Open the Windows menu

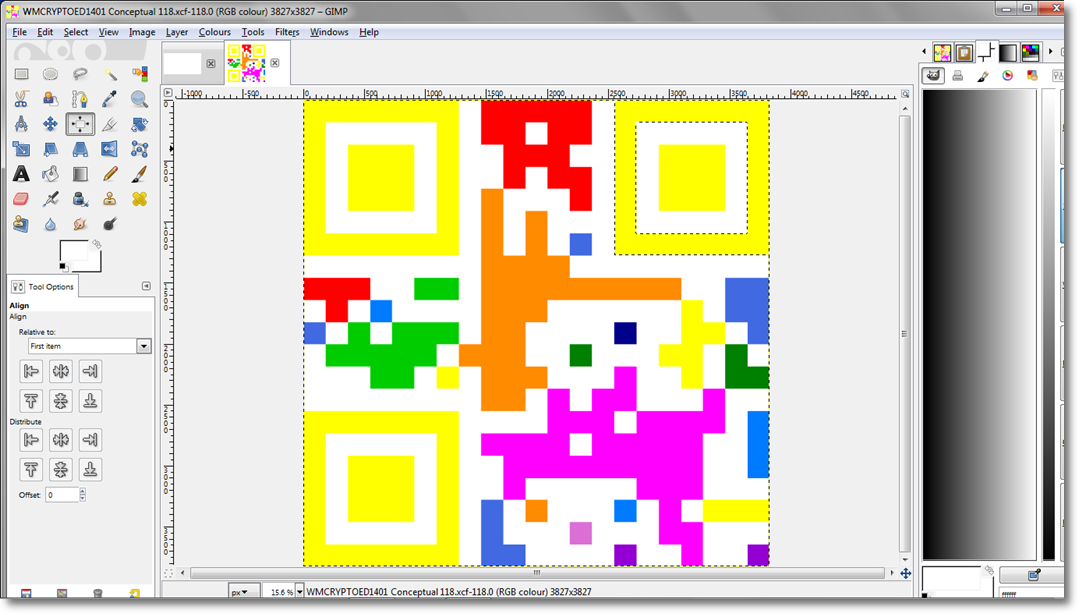click(329, 32)
